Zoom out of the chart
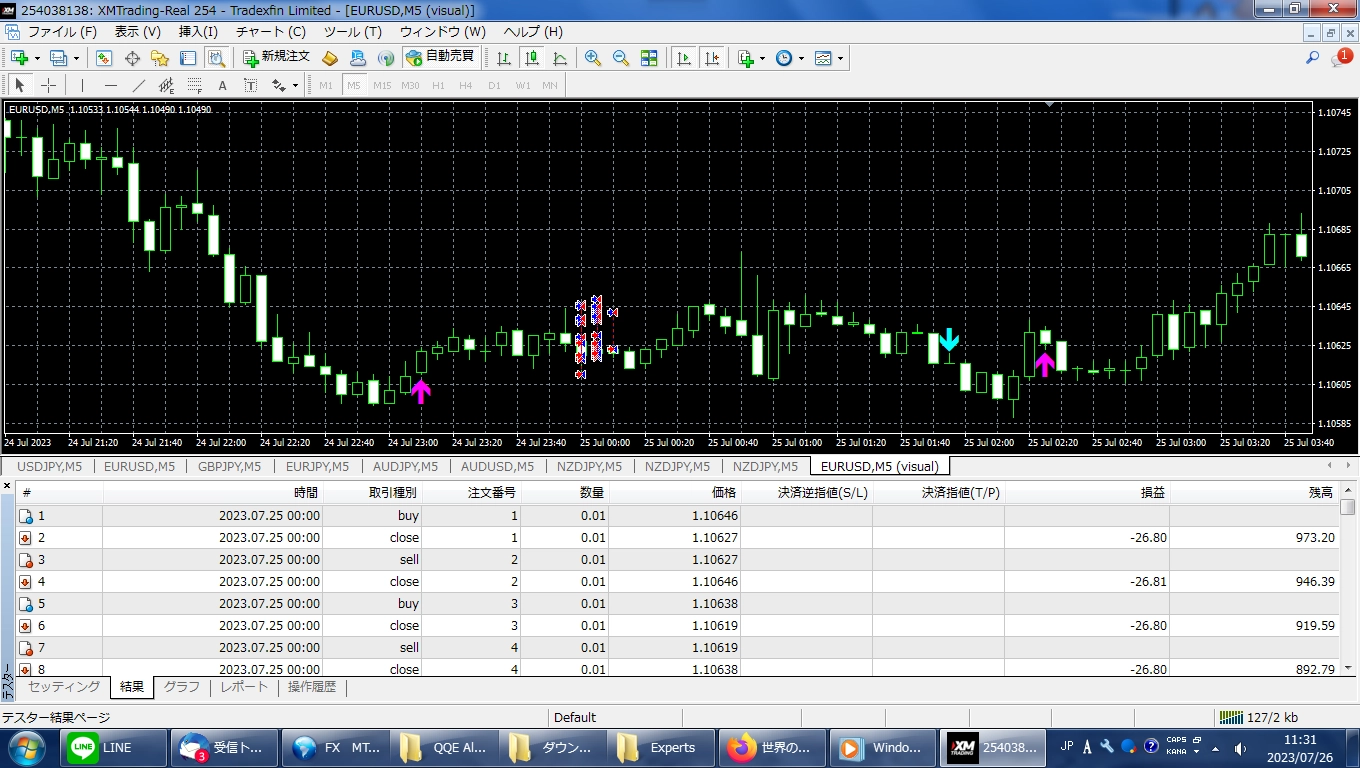Viewport: 1360px width, 768px height. pos(621,58)
